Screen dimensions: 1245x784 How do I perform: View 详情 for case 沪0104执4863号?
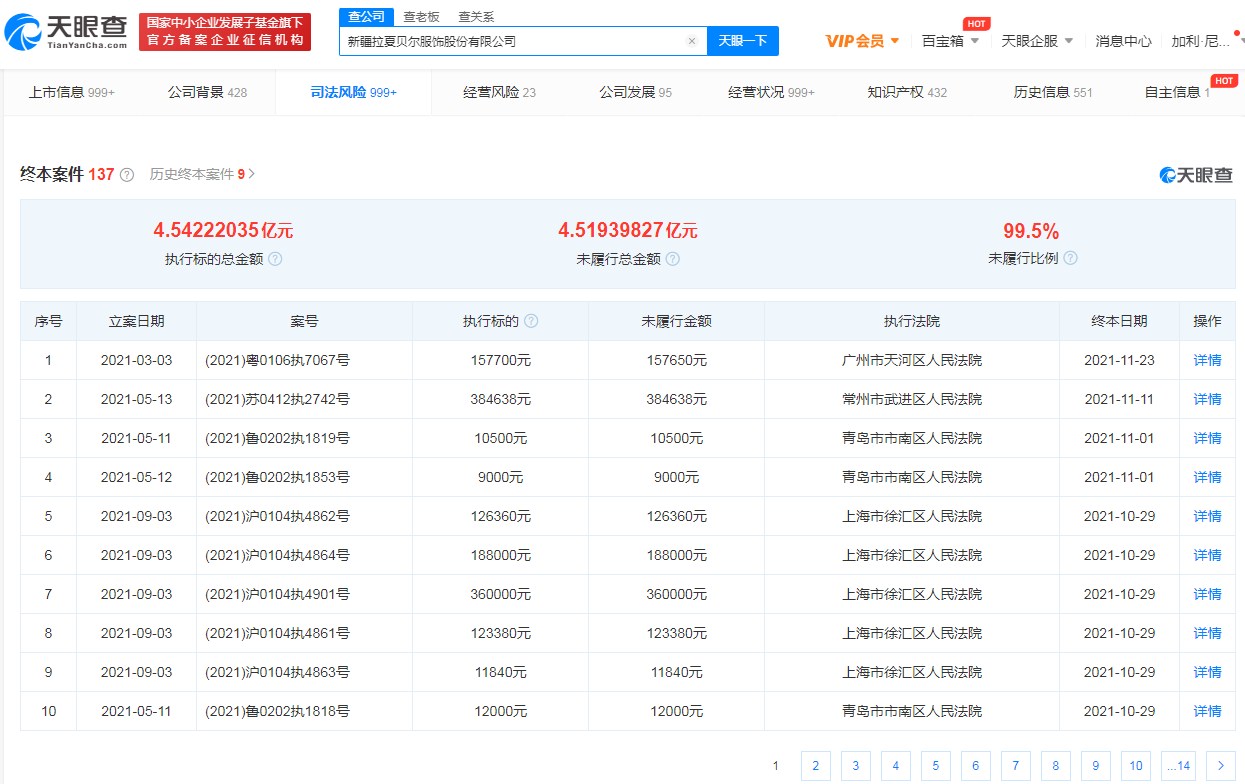(1207, 672)
